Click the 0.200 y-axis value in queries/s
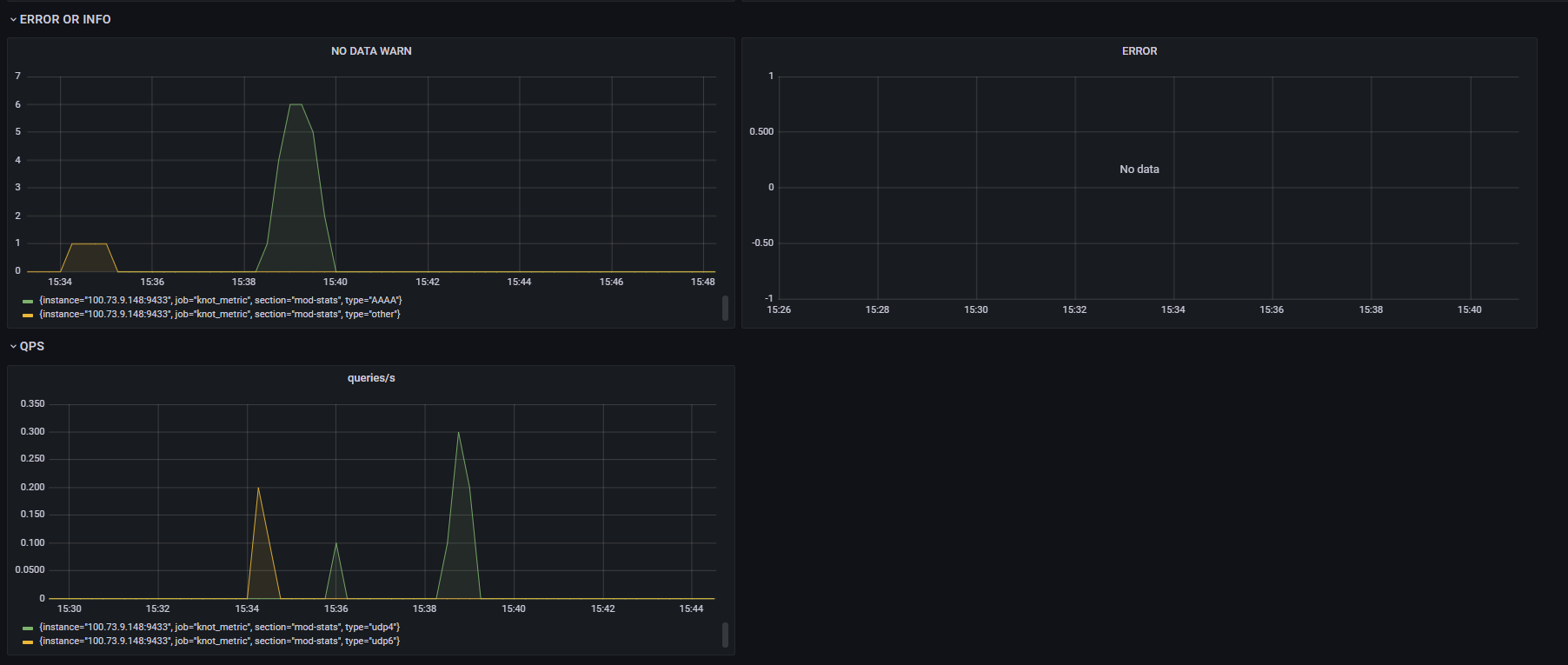Image resolution: width=1568 pixels, height=665 pixels. [33, 488]
